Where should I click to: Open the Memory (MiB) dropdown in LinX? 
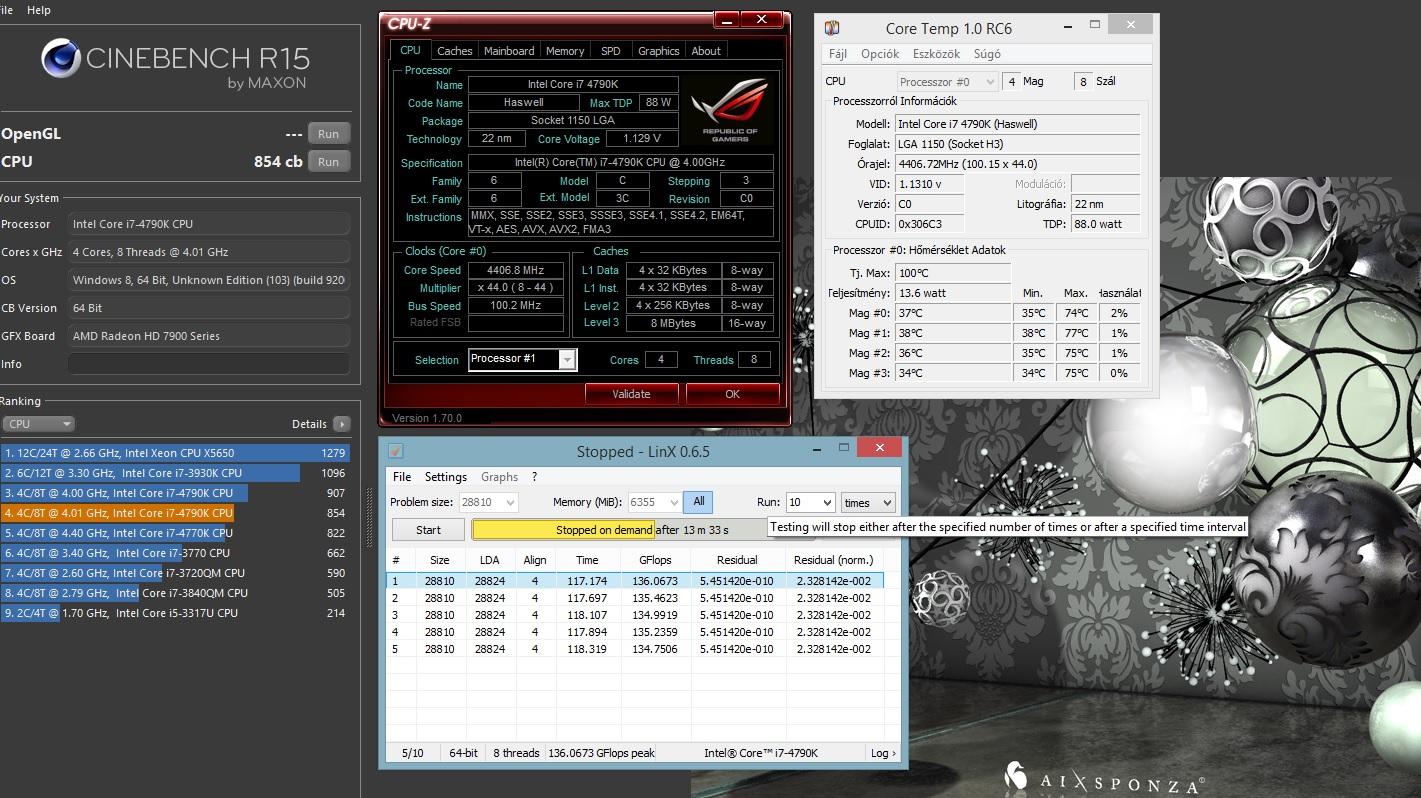[673, 503]
